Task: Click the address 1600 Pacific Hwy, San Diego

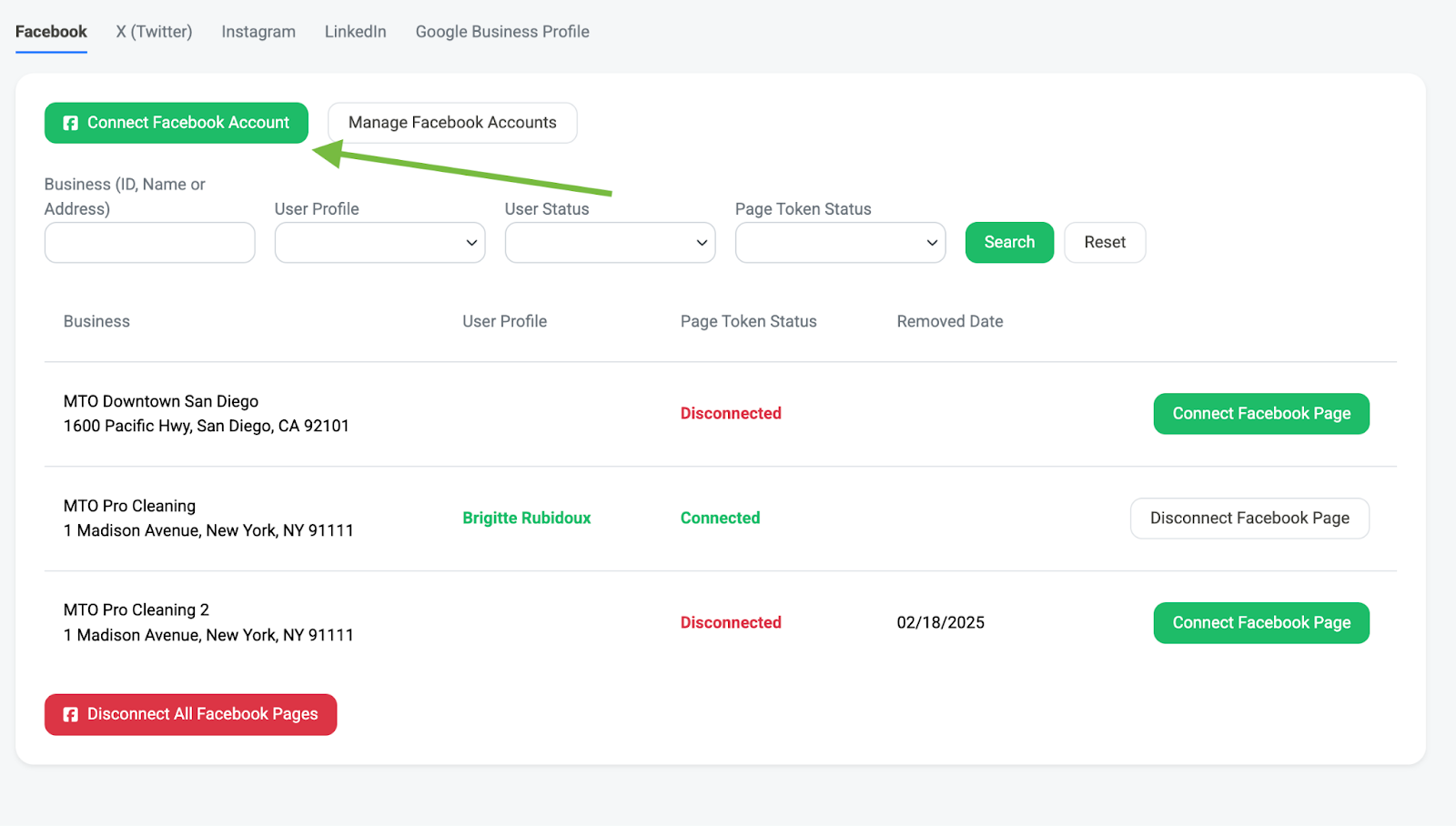Action: coord(207,426)
